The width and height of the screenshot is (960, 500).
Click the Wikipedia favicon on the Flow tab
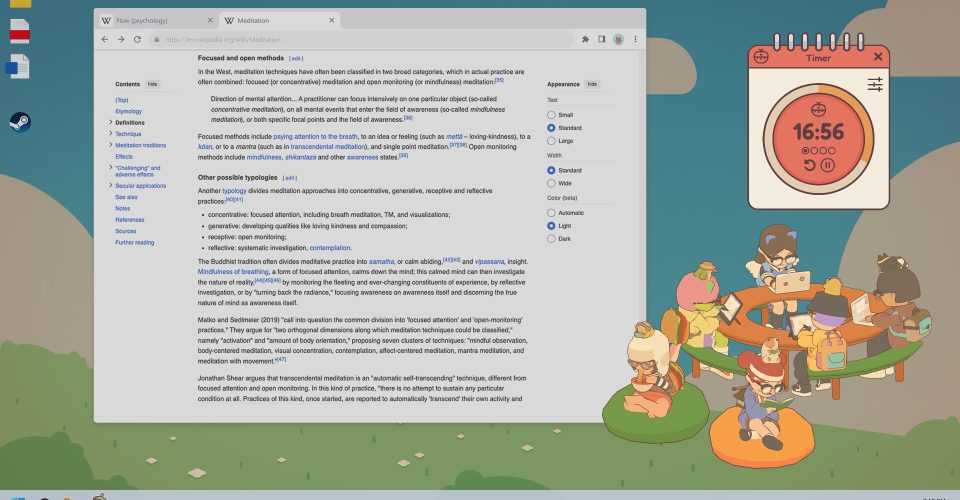[x=107, y=20]
